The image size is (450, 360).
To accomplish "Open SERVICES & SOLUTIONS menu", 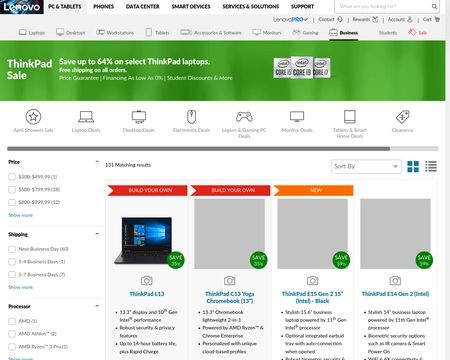I will pos(251,6).
